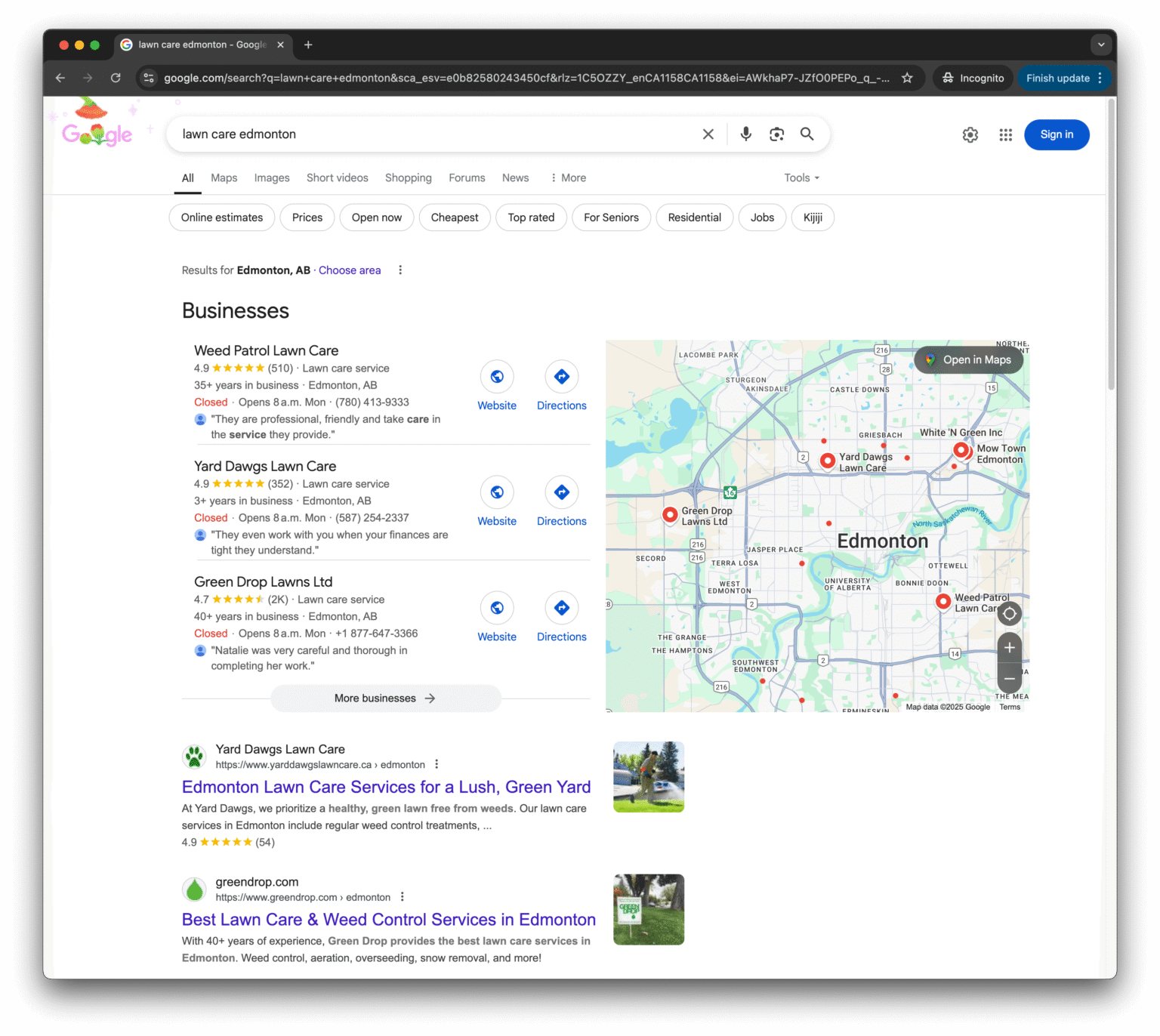
Task: Click the voice search microphone icon
Action: point(745,134)
